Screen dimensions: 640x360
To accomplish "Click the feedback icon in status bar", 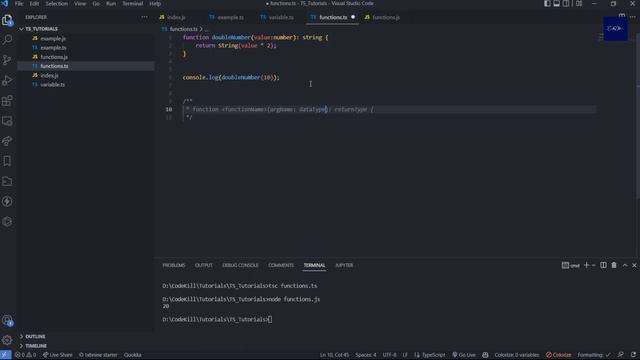I will pos(621,355).
